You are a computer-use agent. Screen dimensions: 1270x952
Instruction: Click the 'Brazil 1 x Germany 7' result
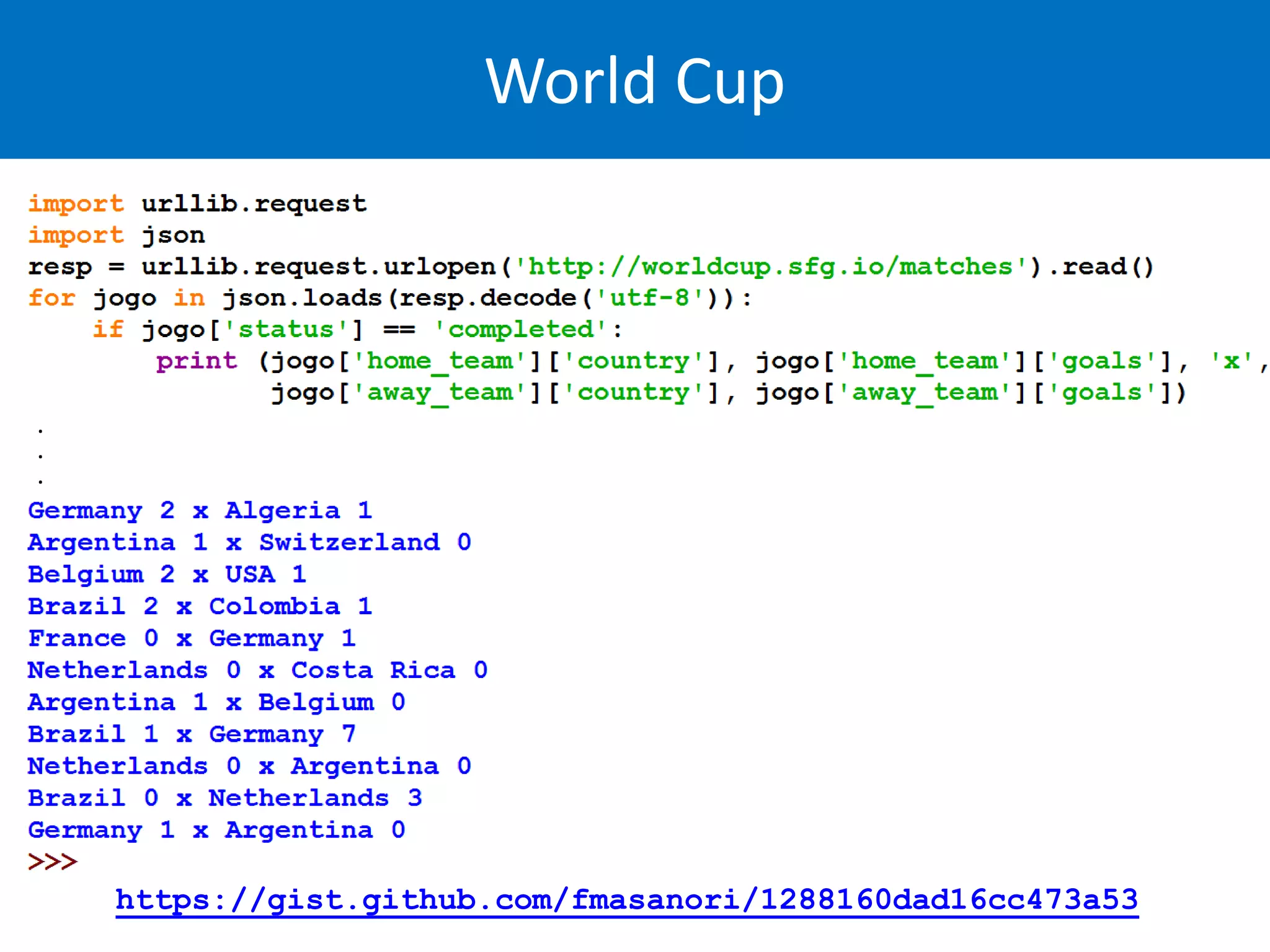coord(192,734)
